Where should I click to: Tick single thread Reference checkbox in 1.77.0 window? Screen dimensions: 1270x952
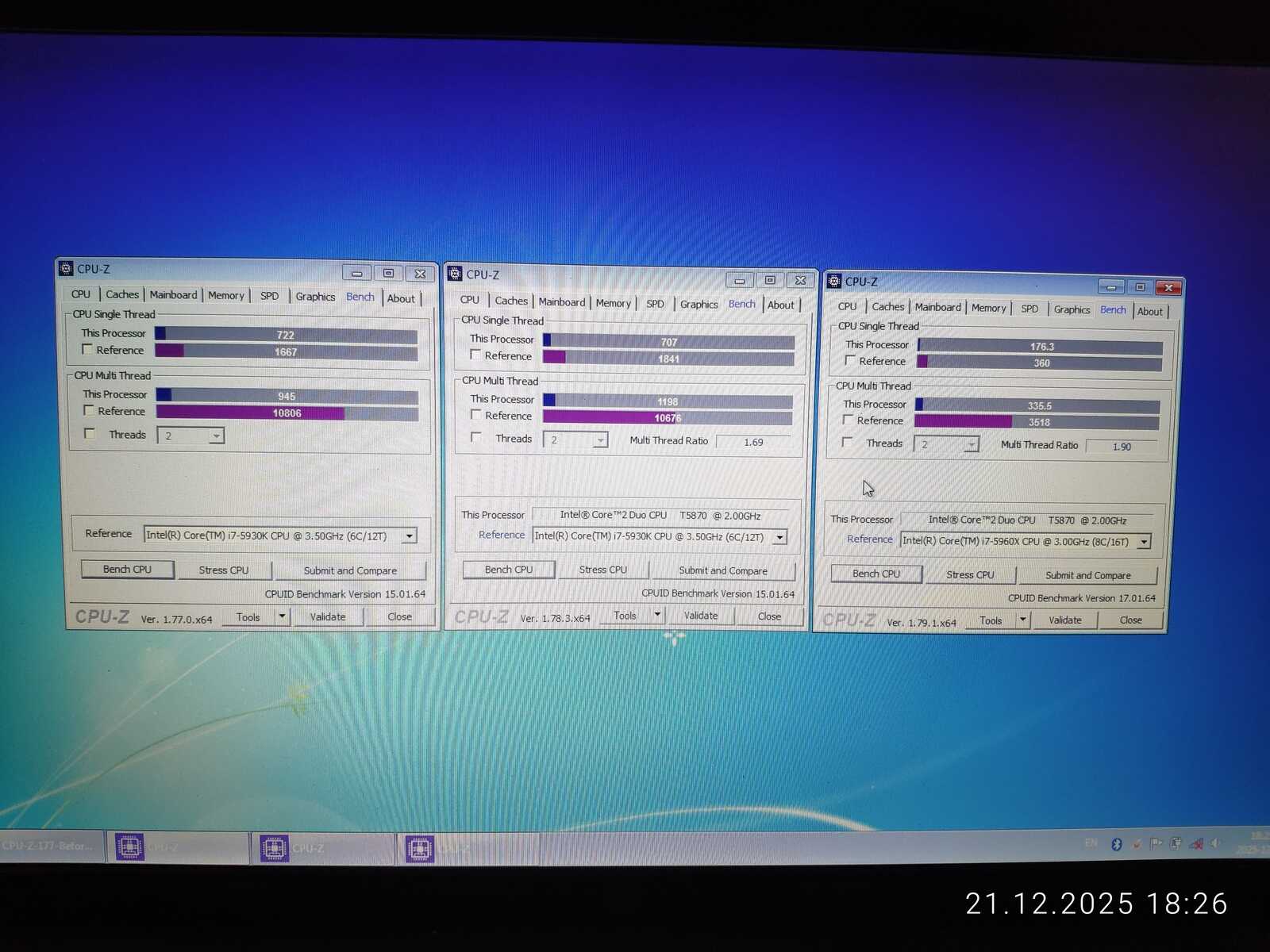point(87,349)
